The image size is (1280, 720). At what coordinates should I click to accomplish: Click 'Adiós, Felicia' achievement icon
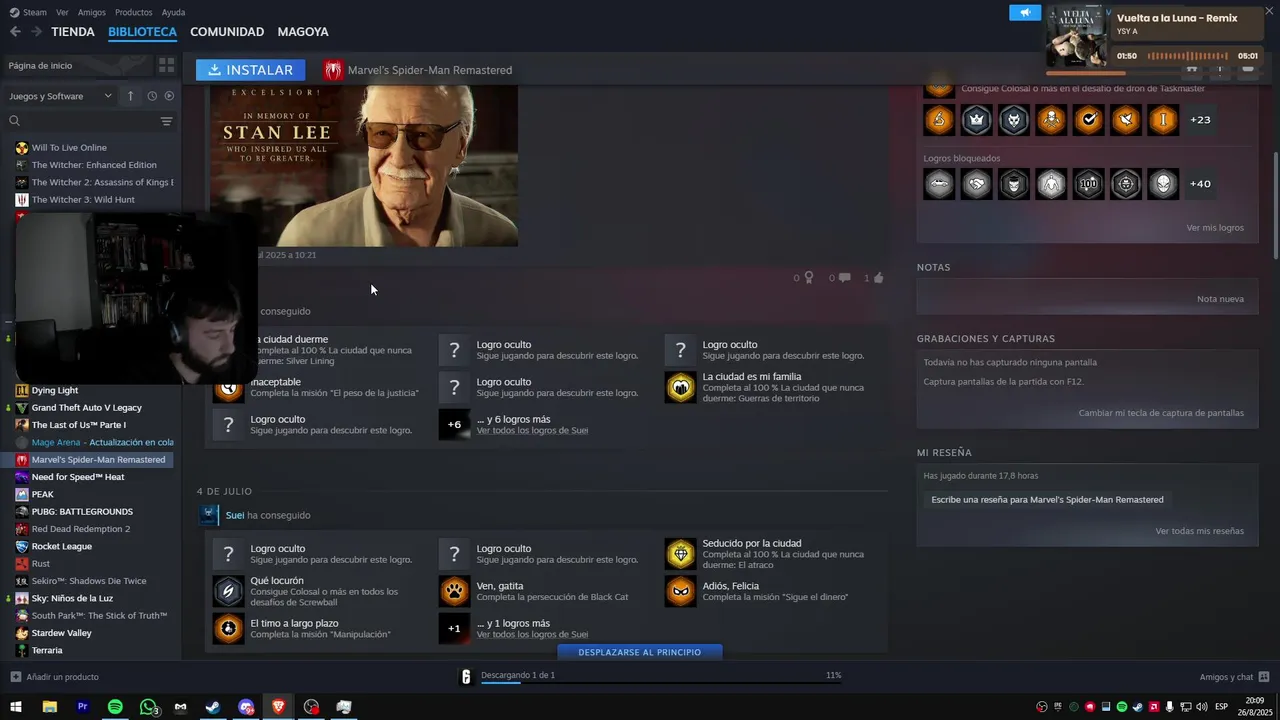pos(680,592)
